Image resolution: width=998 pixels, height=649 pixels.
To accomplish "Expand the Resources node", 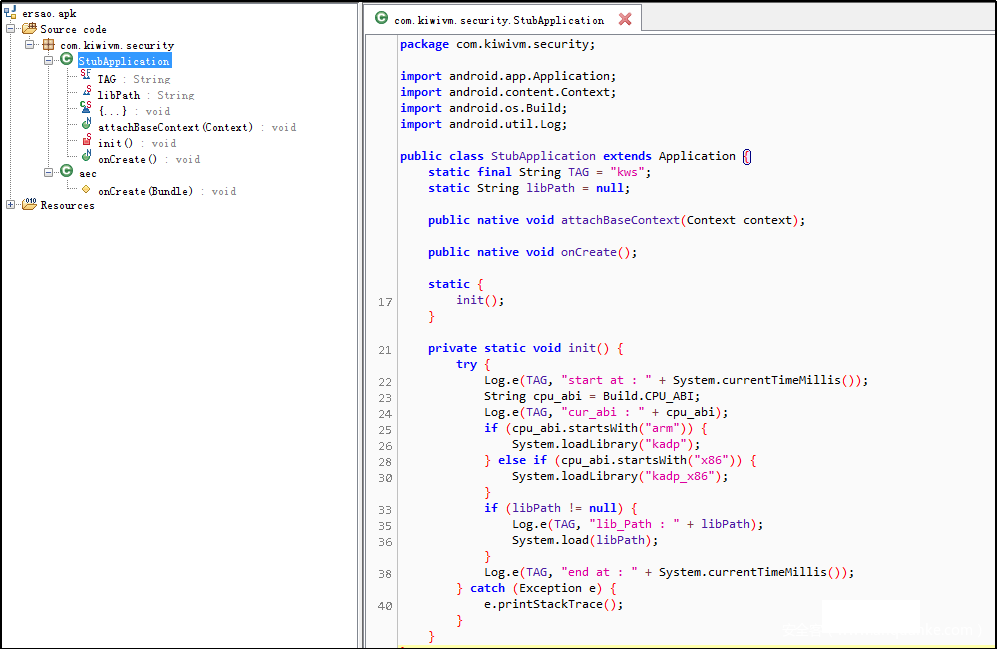I will 11,205.
